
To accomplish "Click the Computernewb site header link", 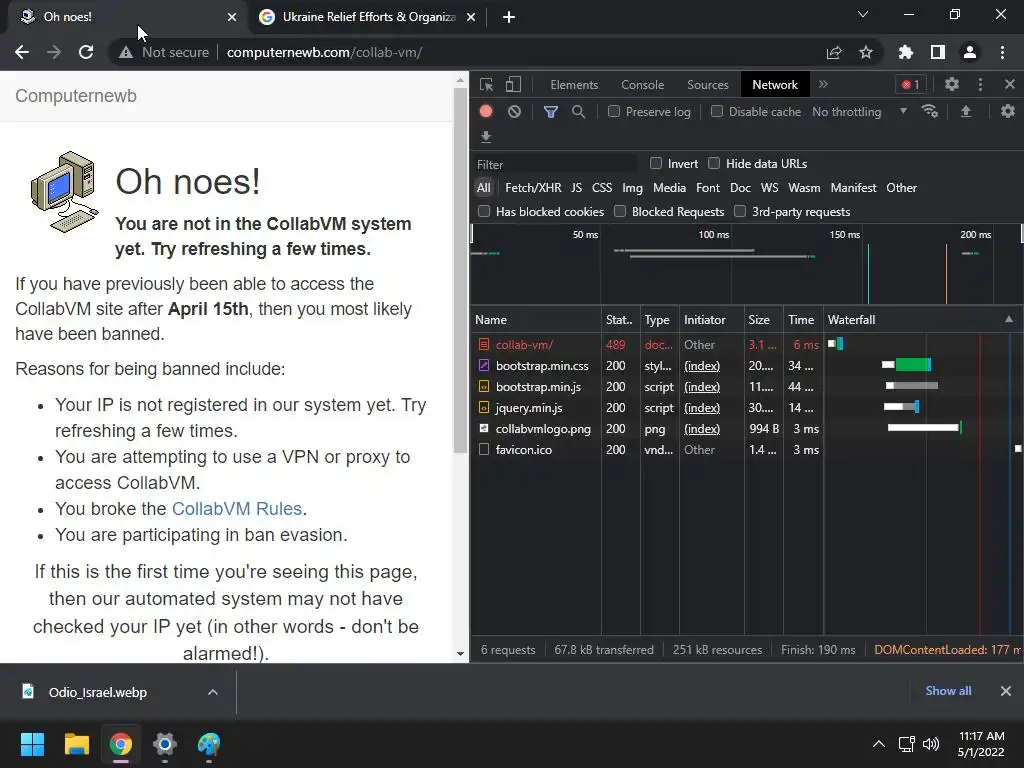I will (76, 96).
